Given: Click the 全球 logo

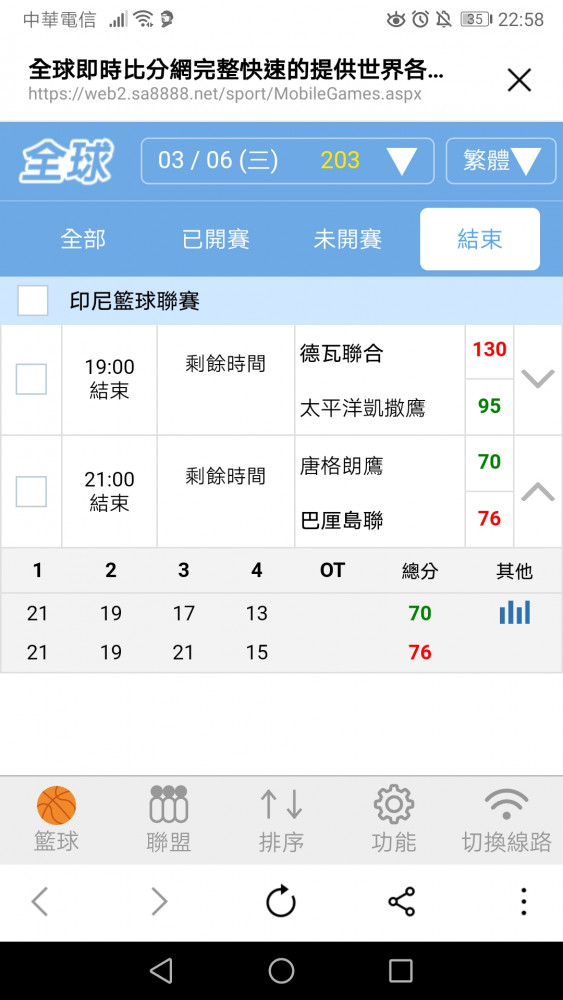Looking at the screenshot, I should [x=67, y=162].
